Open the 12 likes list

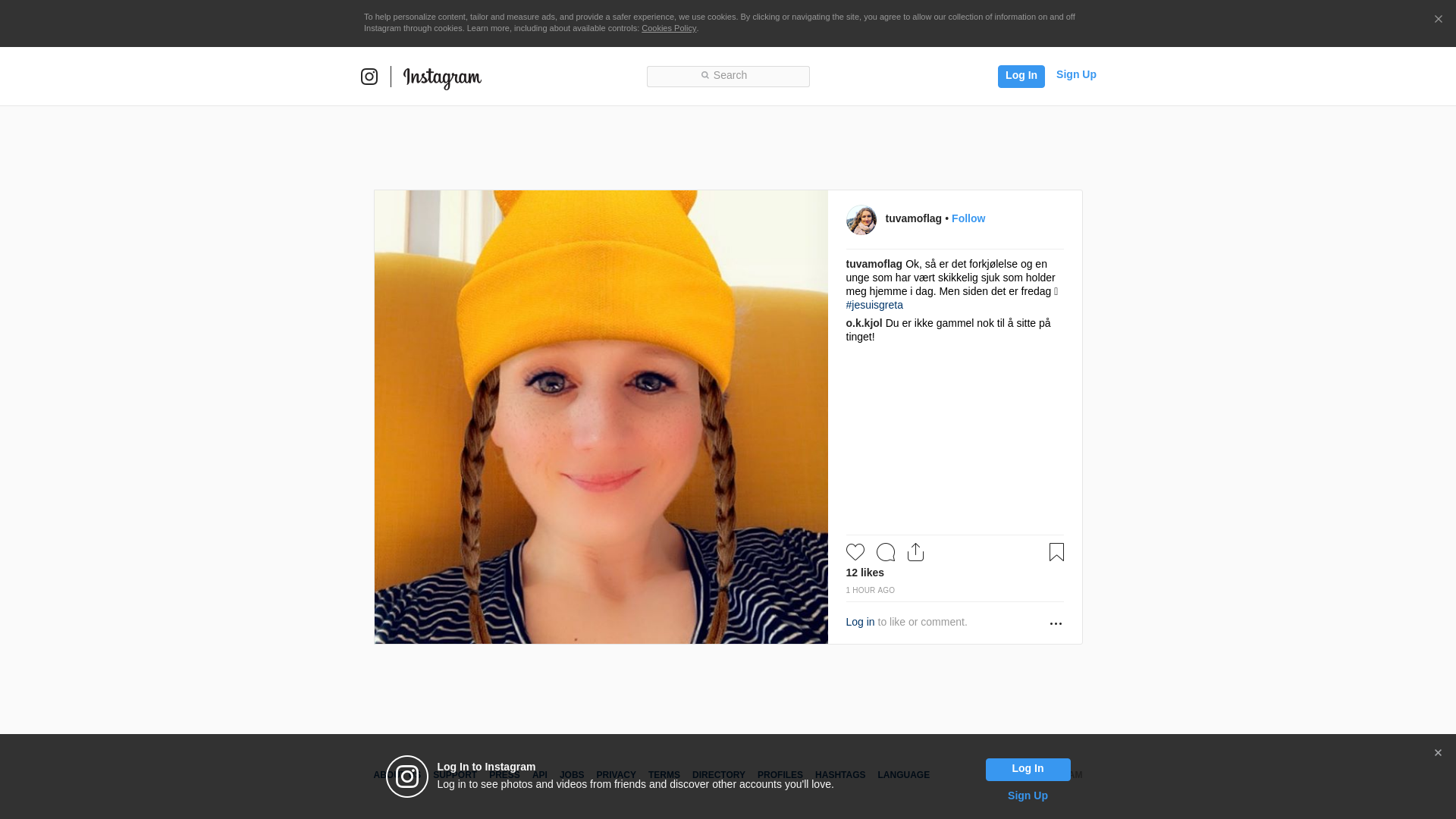pyautogui.click(x=864, y=573)
